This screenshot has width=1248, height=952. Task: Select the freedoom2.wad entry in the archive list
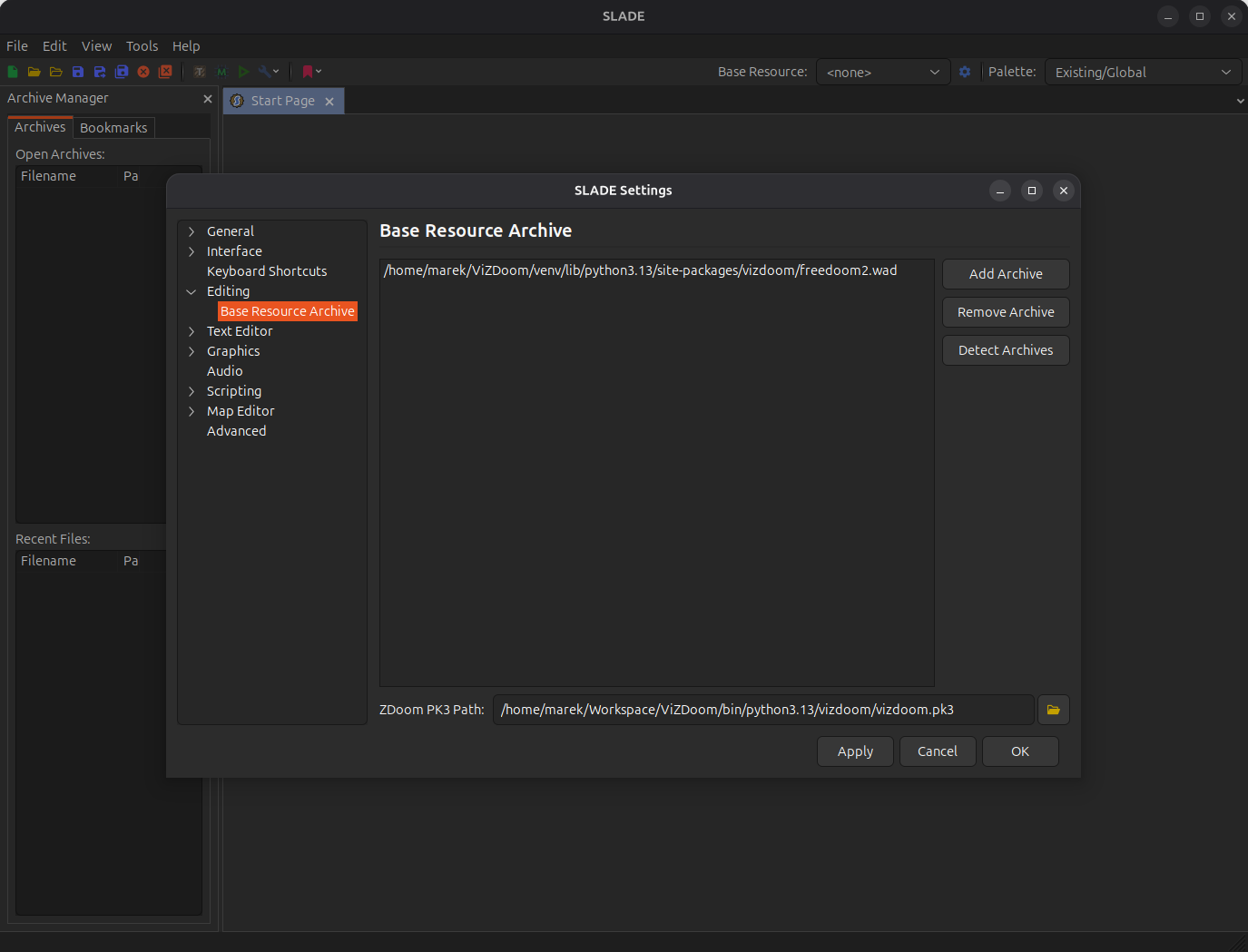point(640,270)
